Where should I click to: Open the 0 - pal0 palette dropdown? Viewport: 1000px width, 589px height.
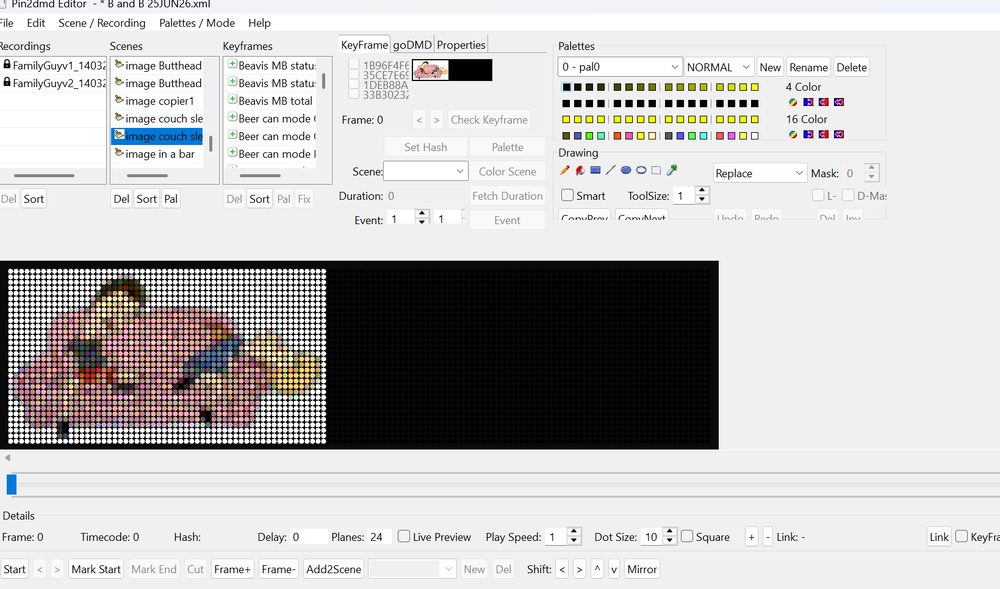620,67
